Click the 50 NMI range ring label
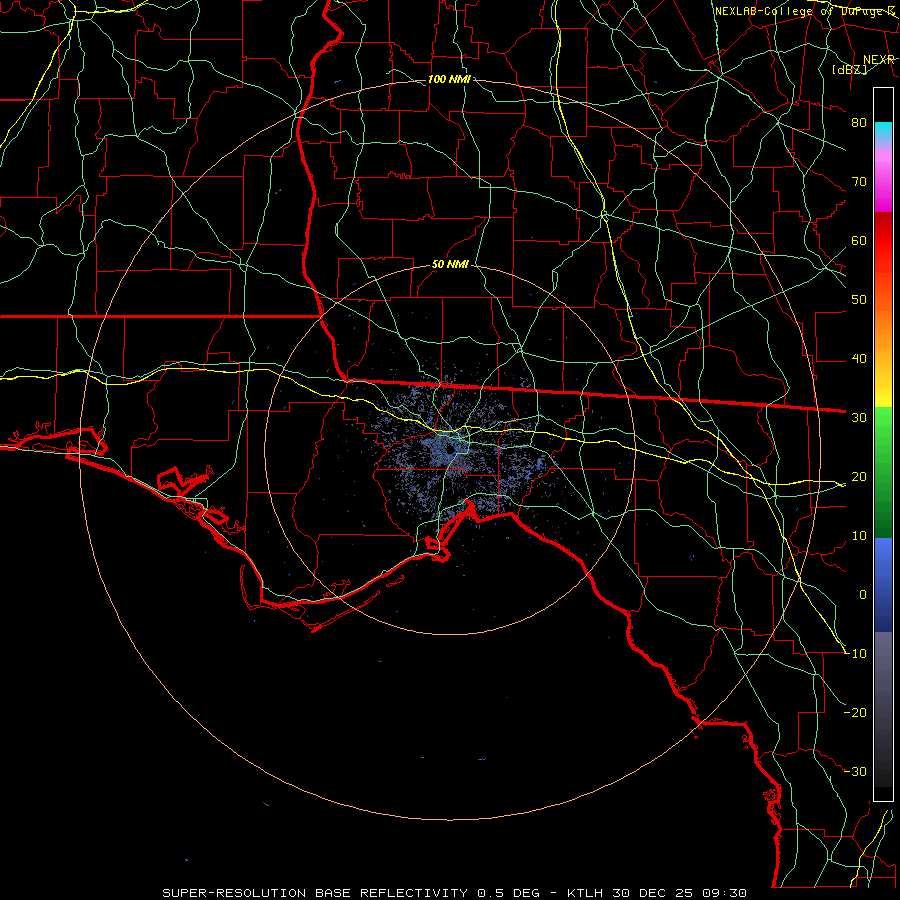This screenshot has width=900, height=900. pos(450,265)
